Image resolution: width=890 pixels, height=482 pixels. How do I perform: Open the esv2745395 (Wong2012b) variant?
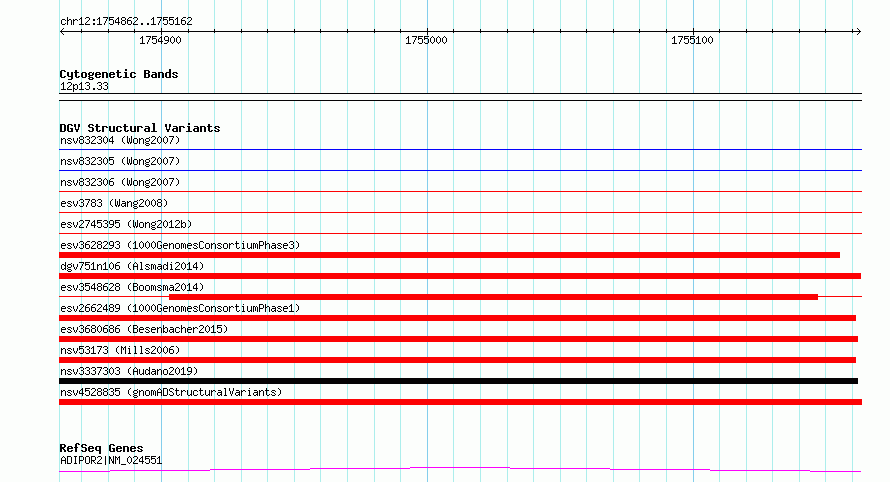coord(126,224)
